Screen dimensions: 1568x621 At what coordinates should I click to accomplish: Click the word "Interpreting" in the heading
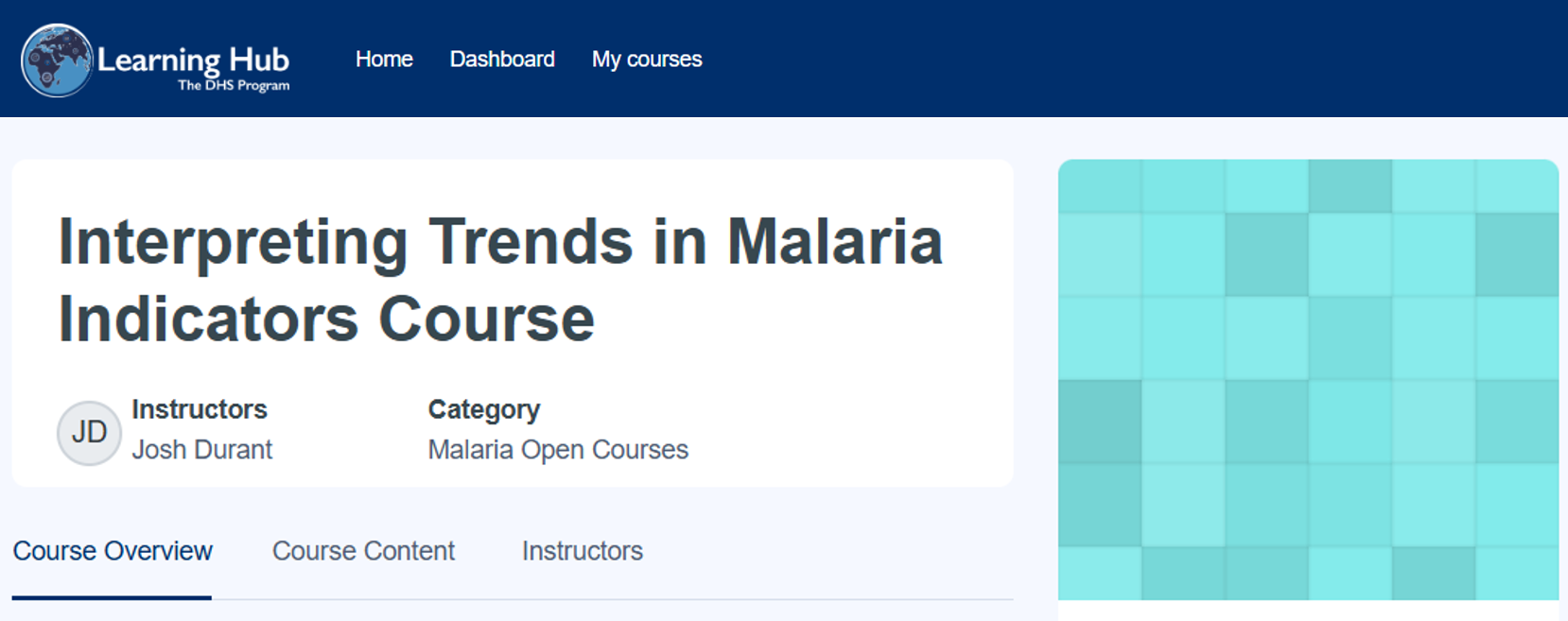[233, 242]
